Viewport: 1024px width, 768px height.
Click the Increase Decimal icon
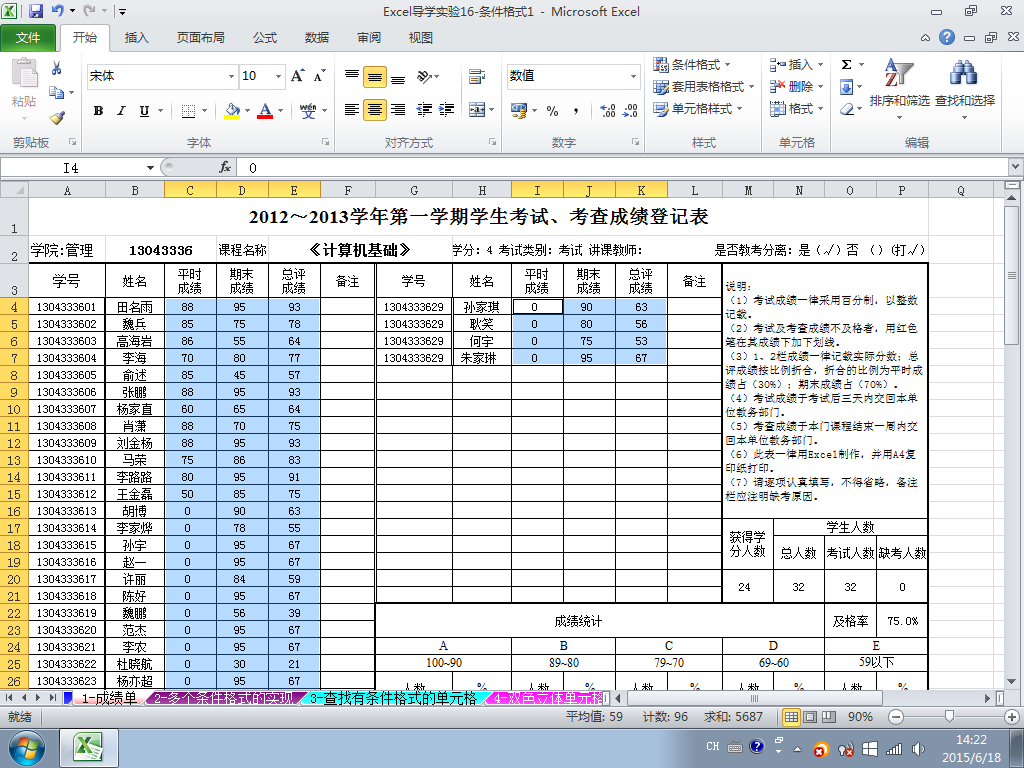(x=607, y=110)
